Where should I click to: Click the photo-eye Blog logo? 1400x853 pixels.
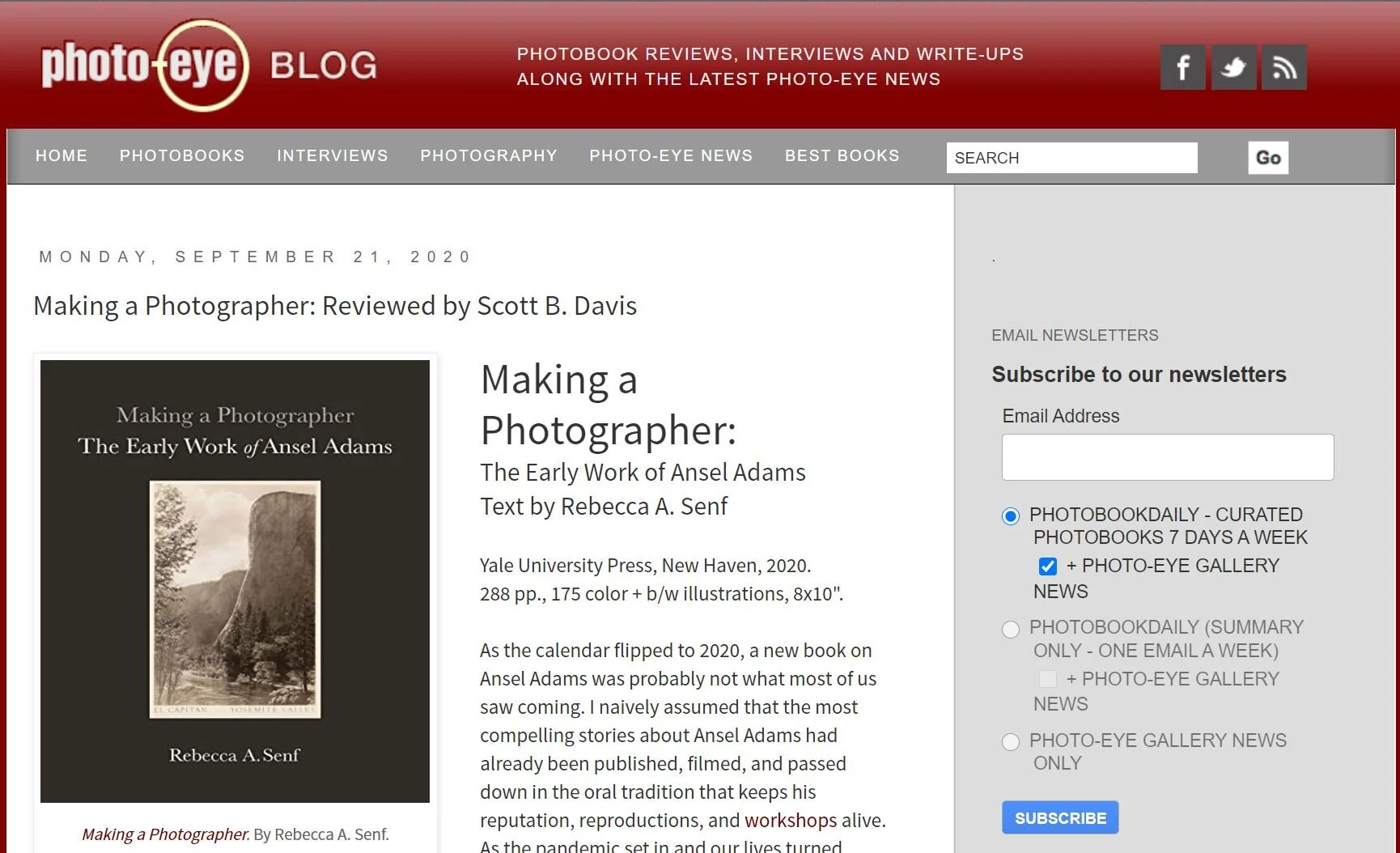210,65
